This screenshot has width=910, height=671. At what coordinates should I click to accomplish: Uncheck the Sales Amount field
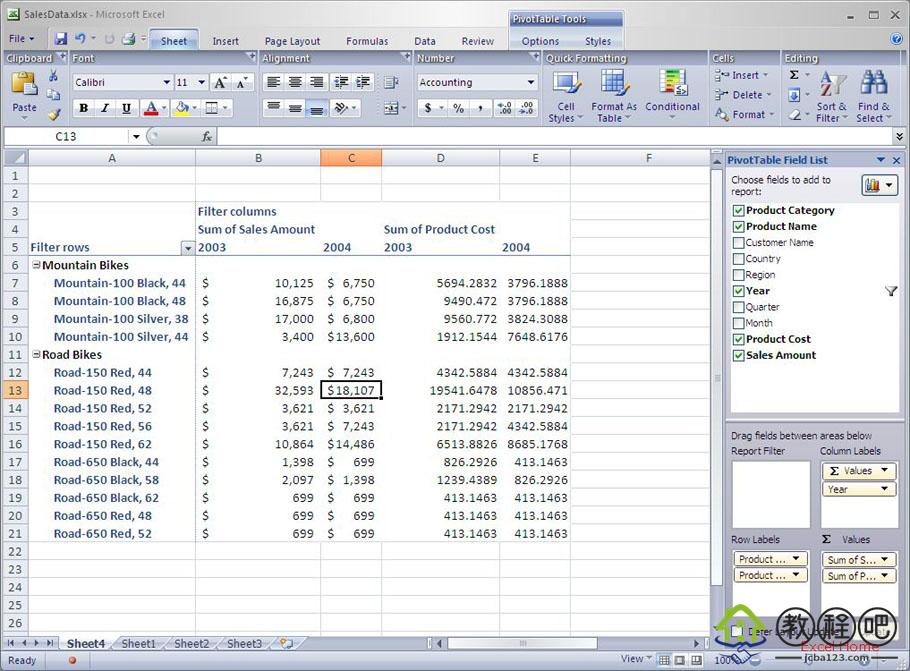pyautogui.click(x=738, y=356)
